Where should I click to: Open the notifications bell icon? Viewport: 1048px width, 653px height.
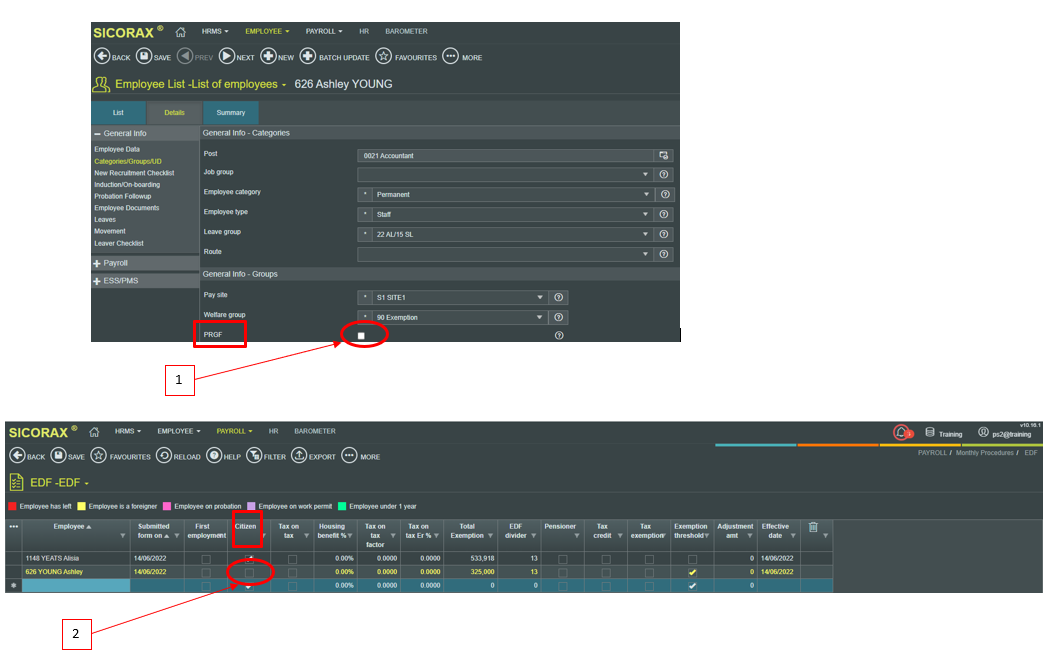pyautogui.click(x=901, y=432)
